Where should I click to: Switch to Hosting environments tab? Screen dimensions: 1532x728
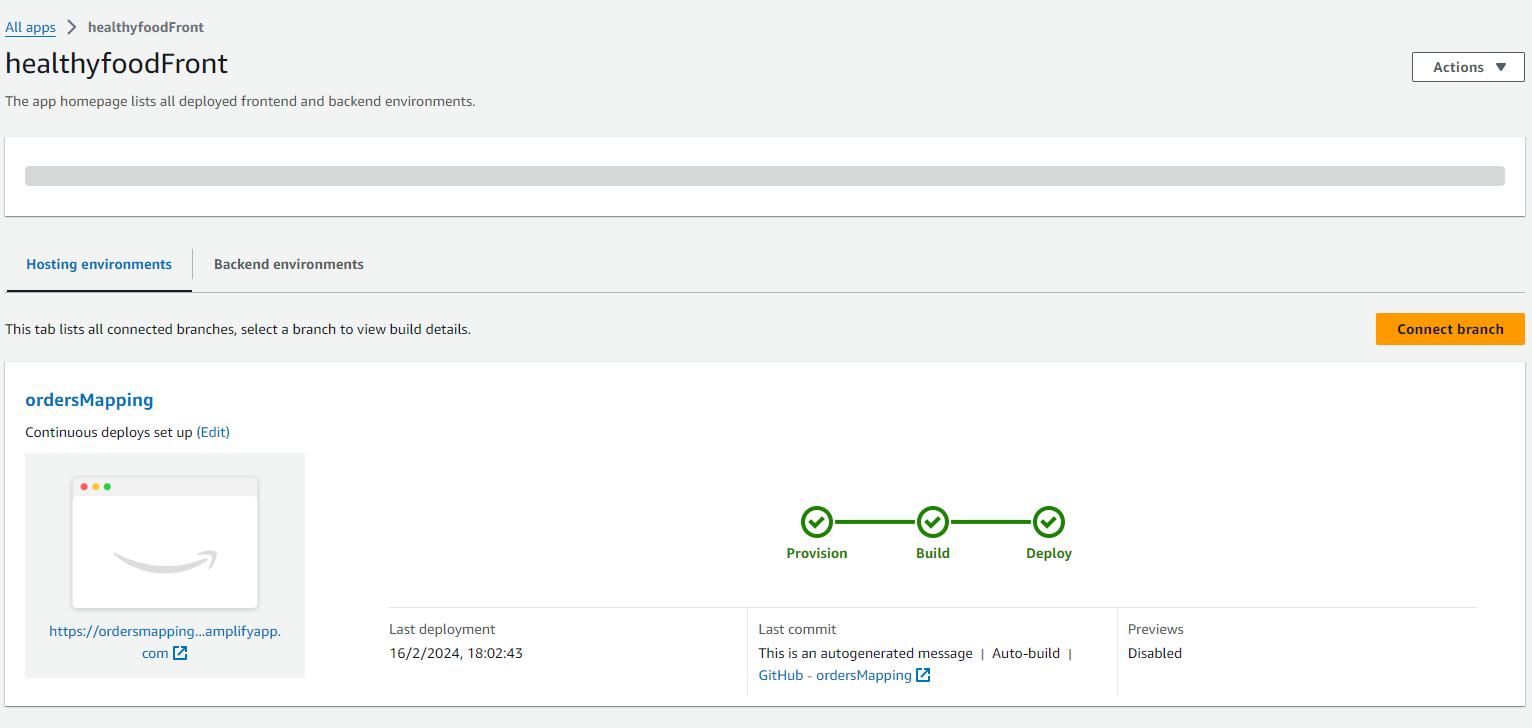coord(99,265)
